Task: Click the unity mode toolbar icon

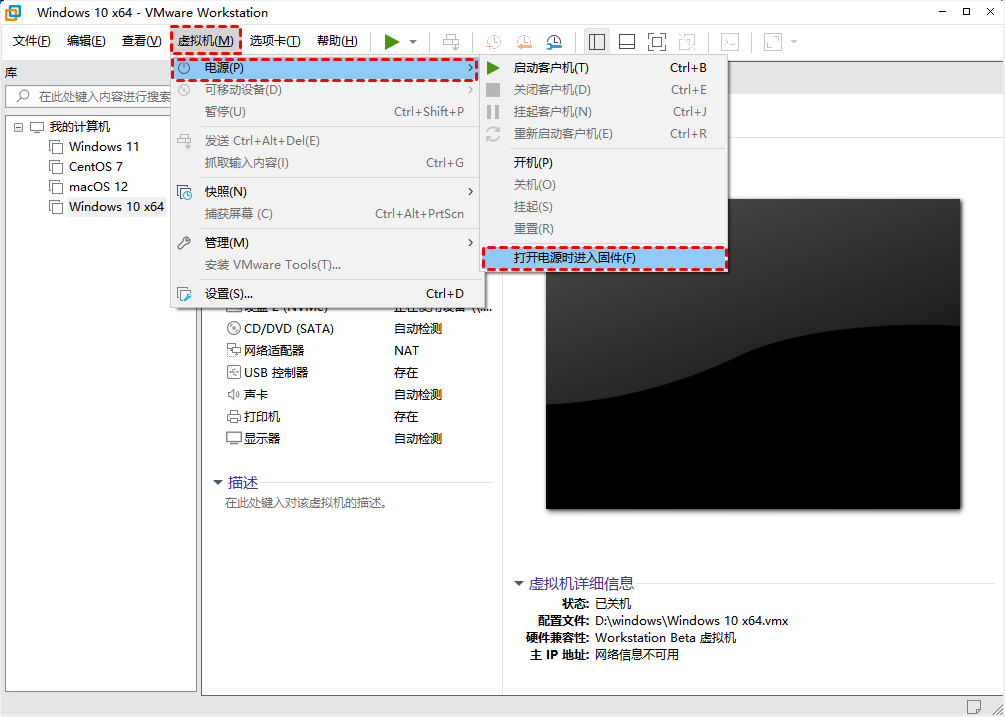Action: [687, 42]
